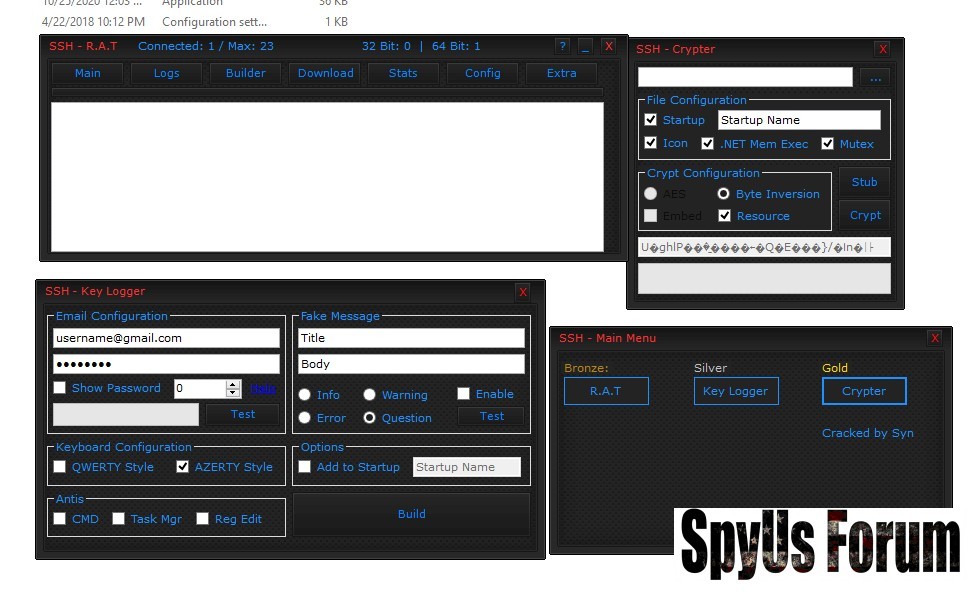This screenshot has width=977, height=592.
Task: Toggle the Show Password checkbox
Action: pos(60,388)
